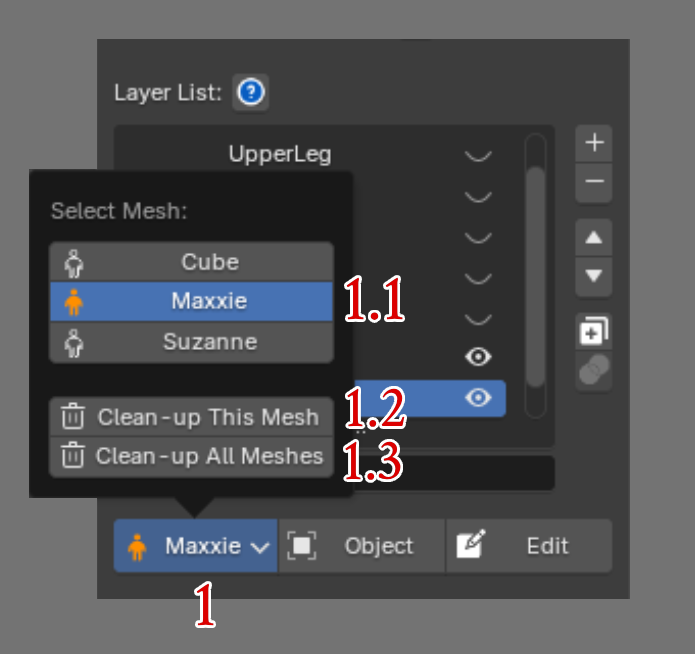Image resolution: width=695 pixels, height=654 pixels.
Task: Remove layer with the minus button
Action: (594, 182)
